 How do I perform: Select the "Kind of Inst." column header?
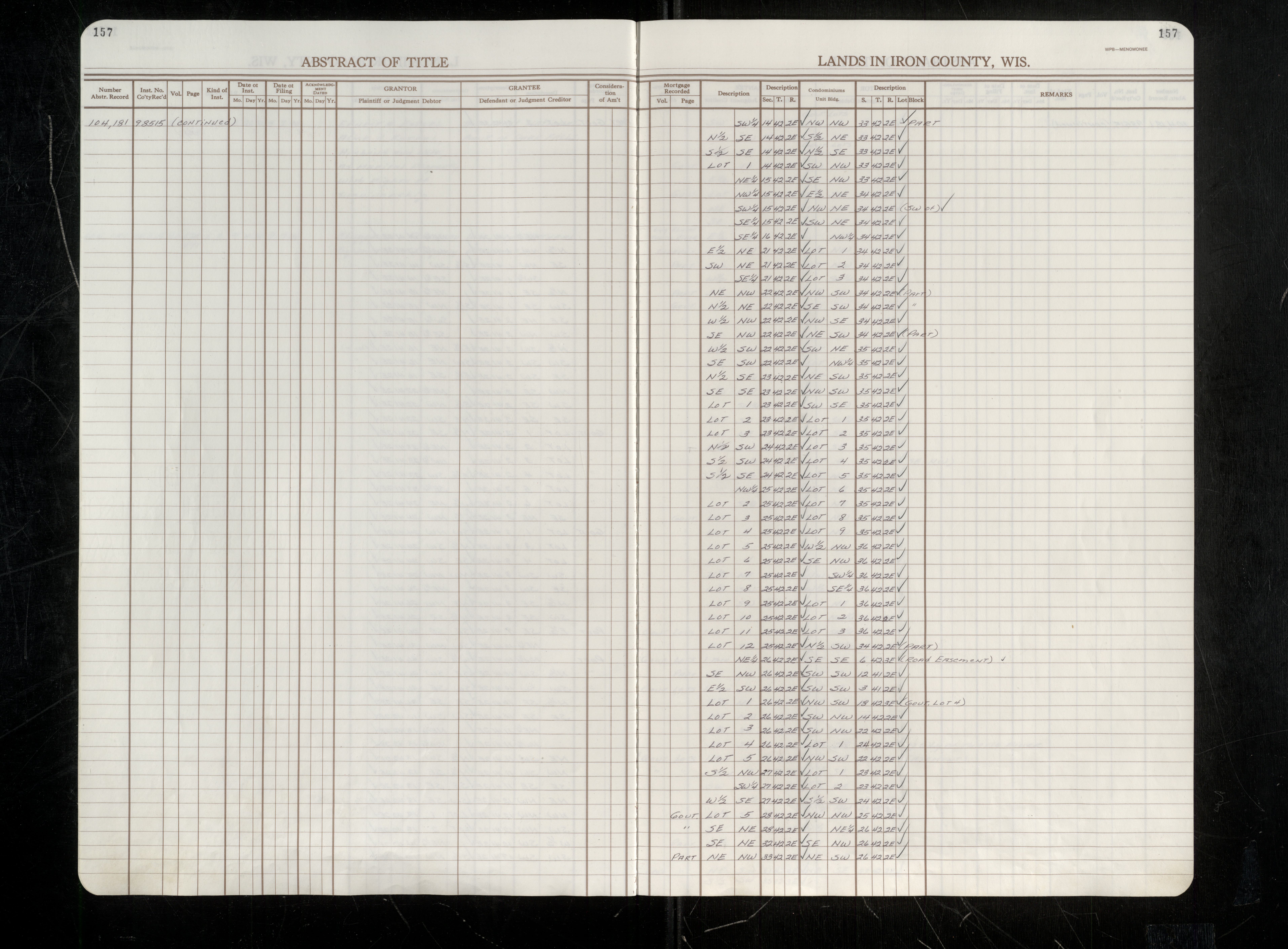coord(217,94)
